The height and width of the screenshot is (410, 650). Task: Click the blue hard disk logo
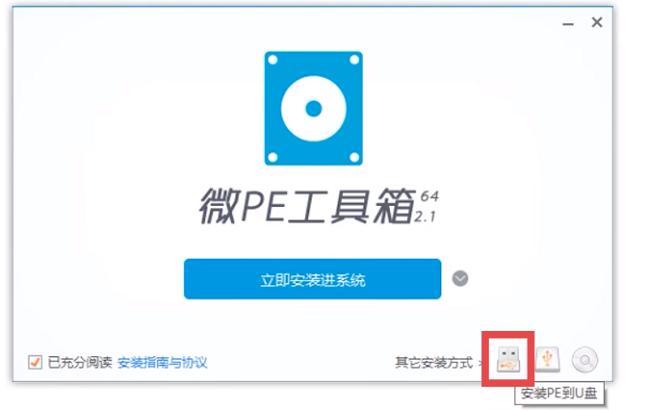pyautogui.click(x=313, y=108)
